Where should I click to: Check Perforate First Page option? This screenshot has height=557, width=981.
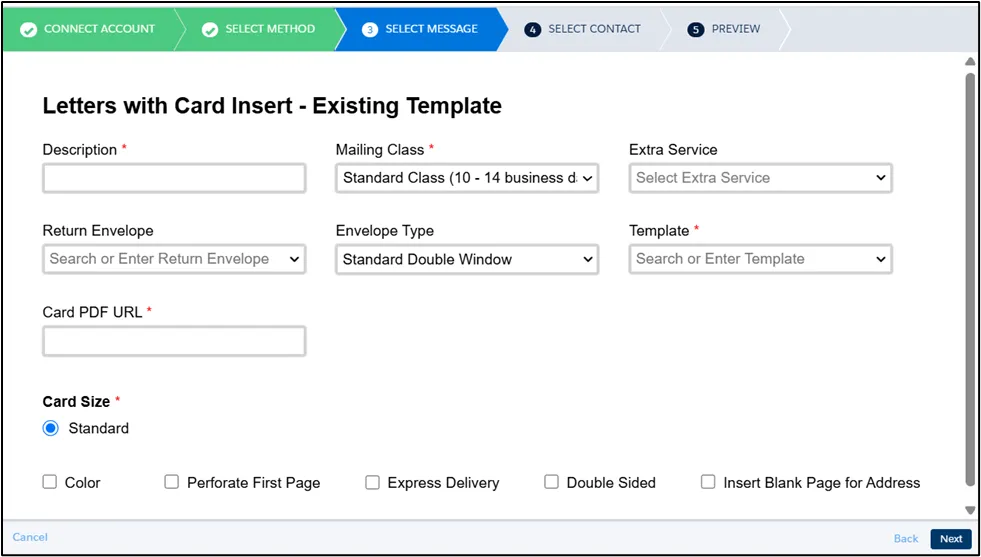tap(172, 482)
